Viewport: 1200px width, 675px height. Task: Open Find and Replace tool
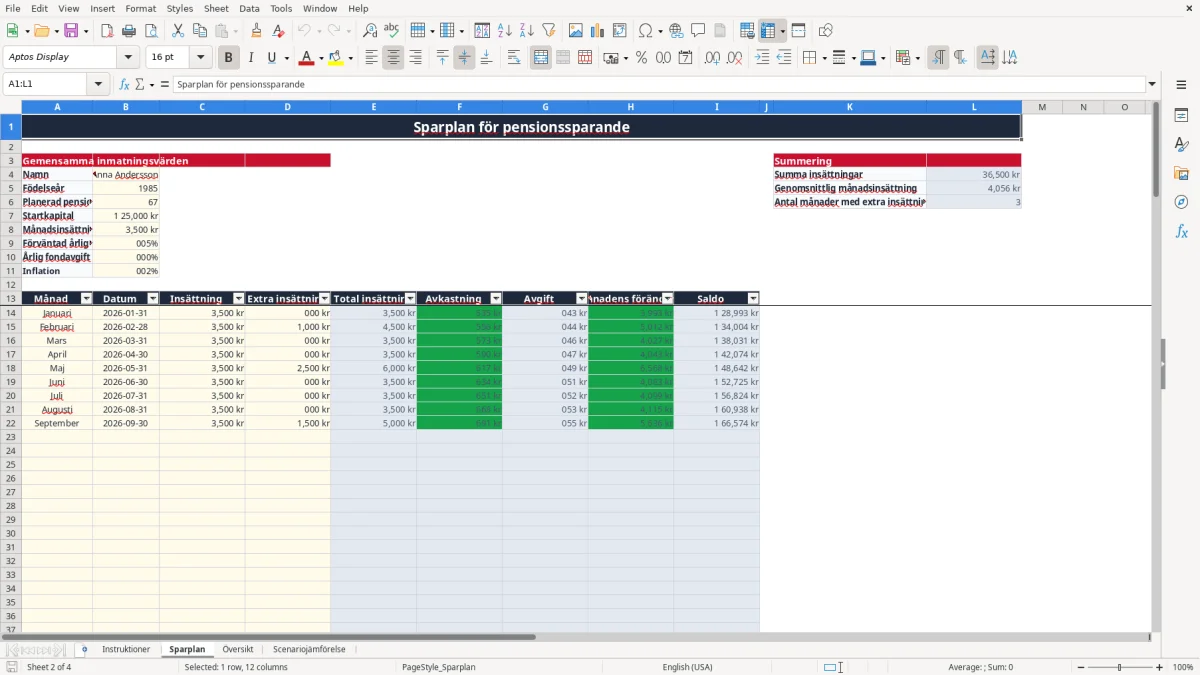pyautogui.click(x=370, y=31)
